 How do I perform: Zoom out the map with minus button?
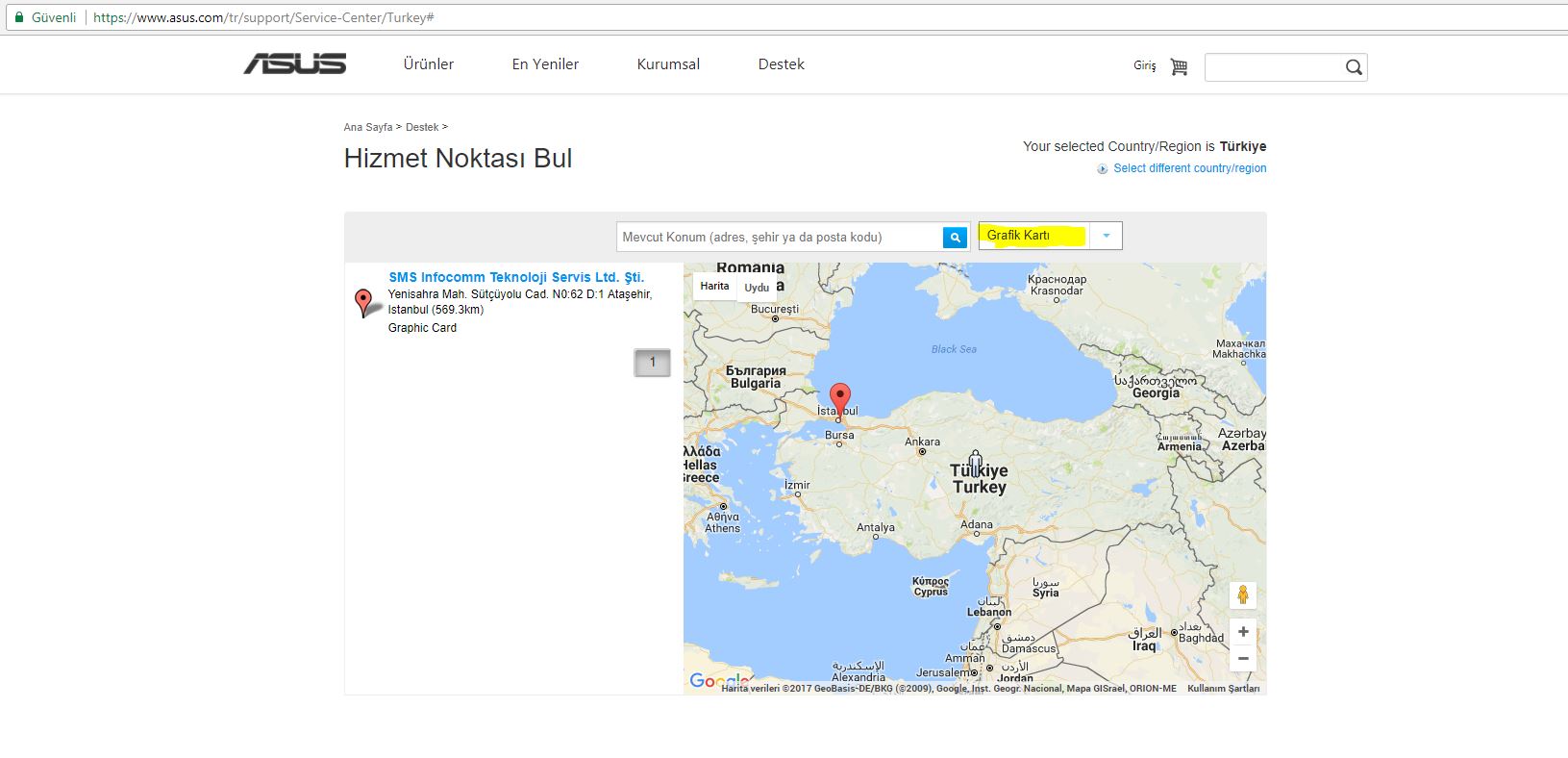coord(1243,658)
